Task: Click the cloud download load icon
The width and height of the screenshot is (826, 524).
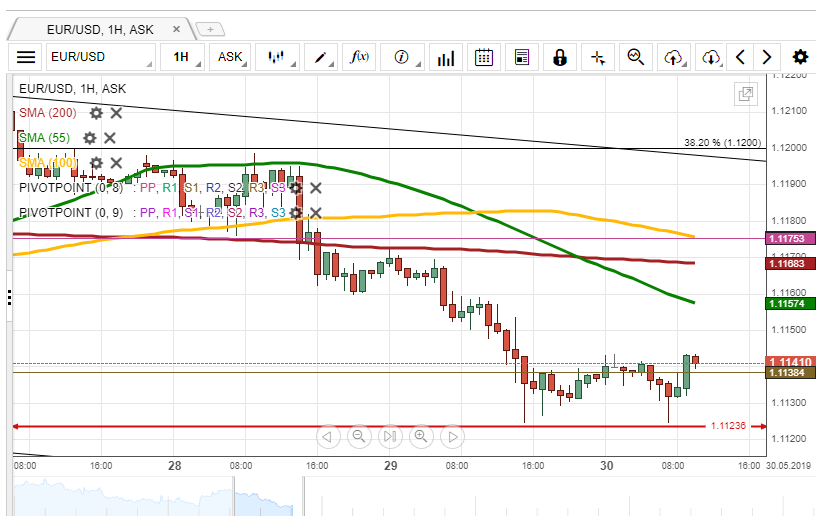Action: (711, 57)
